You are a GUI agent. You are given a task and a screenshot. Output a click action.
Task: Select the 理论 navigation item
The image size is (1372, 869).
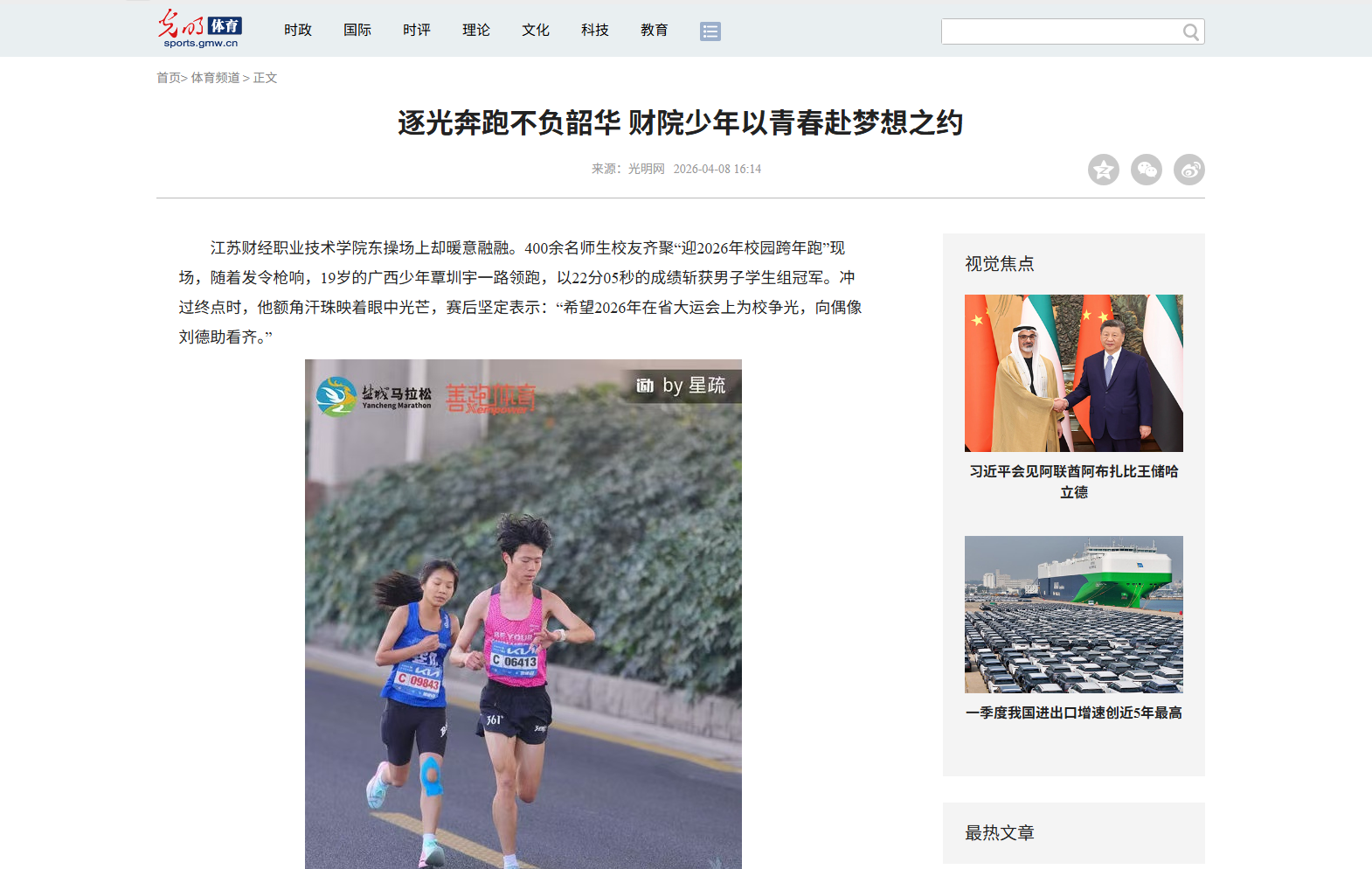(x=476, y=30)
